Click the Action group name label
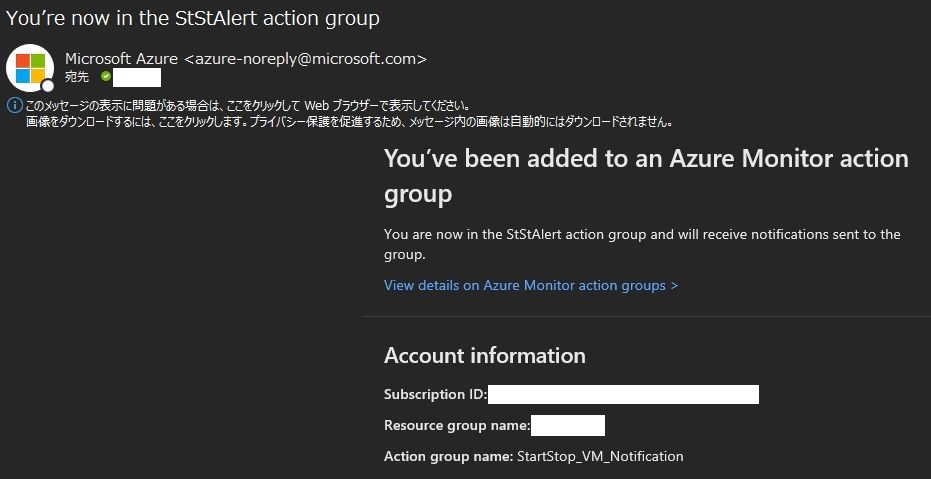This screenshot has width=931, height=479. [448, 456]
